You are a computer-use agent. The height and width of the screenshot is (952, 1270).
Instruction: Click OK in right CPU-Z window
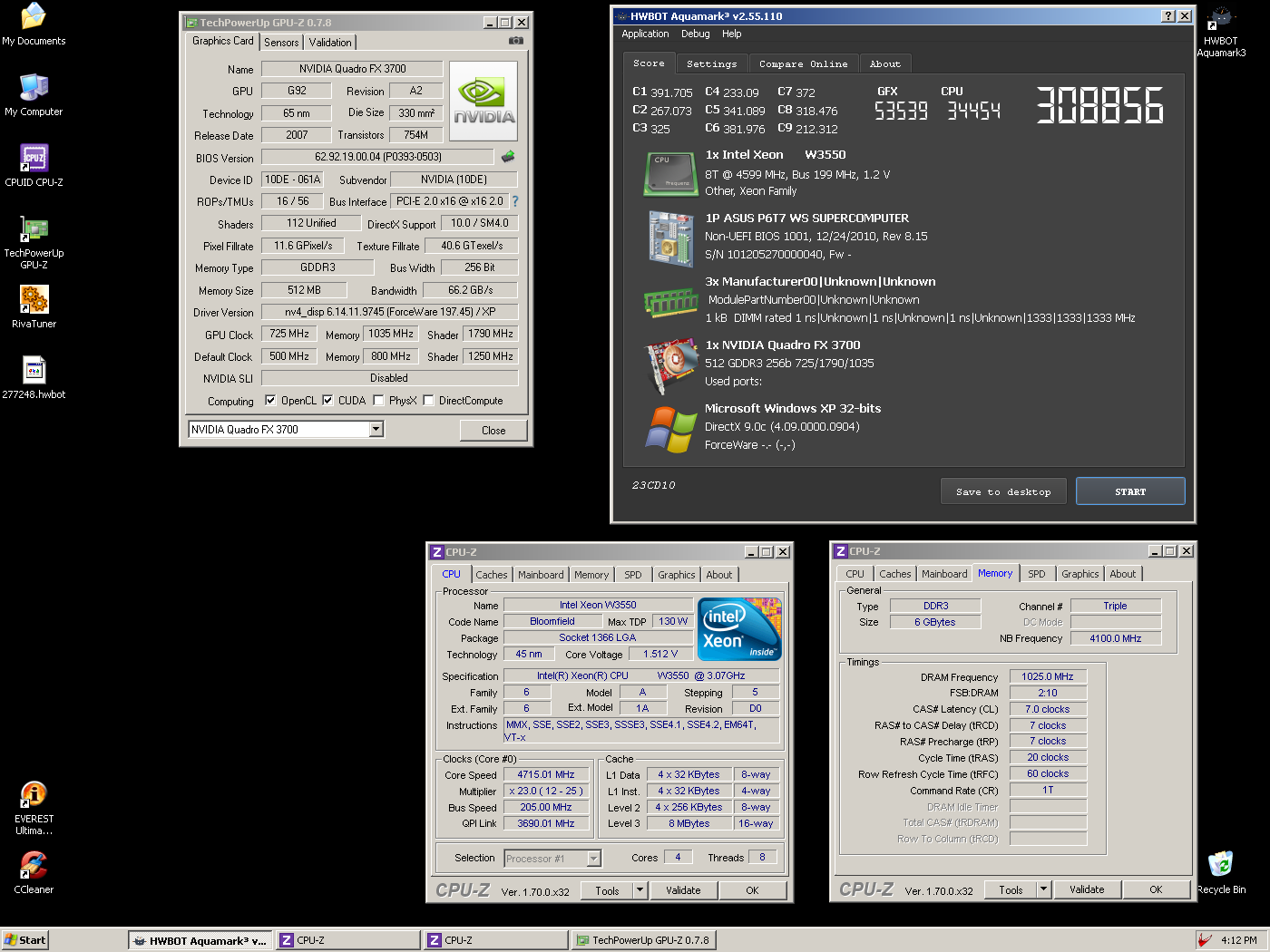1156,889
